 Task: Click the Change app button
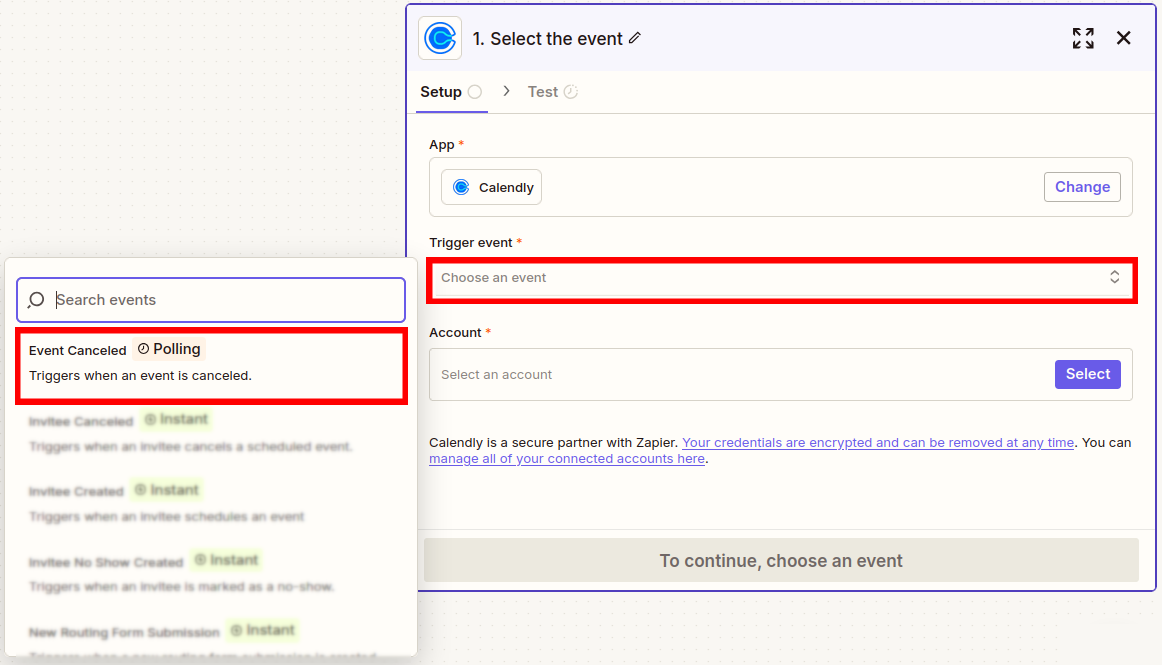tap(1082, 187)
